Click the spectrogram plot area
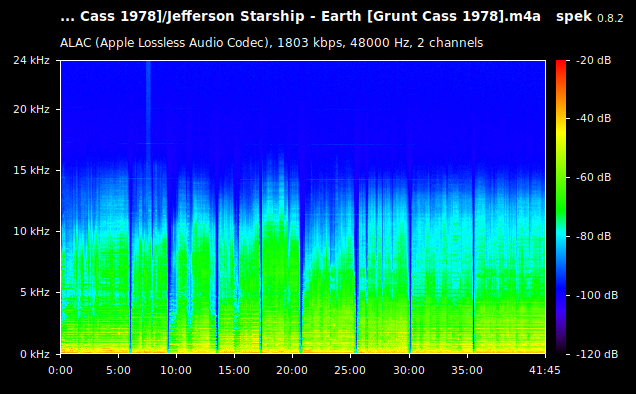 pyautogui.click(x=303, y=207)
